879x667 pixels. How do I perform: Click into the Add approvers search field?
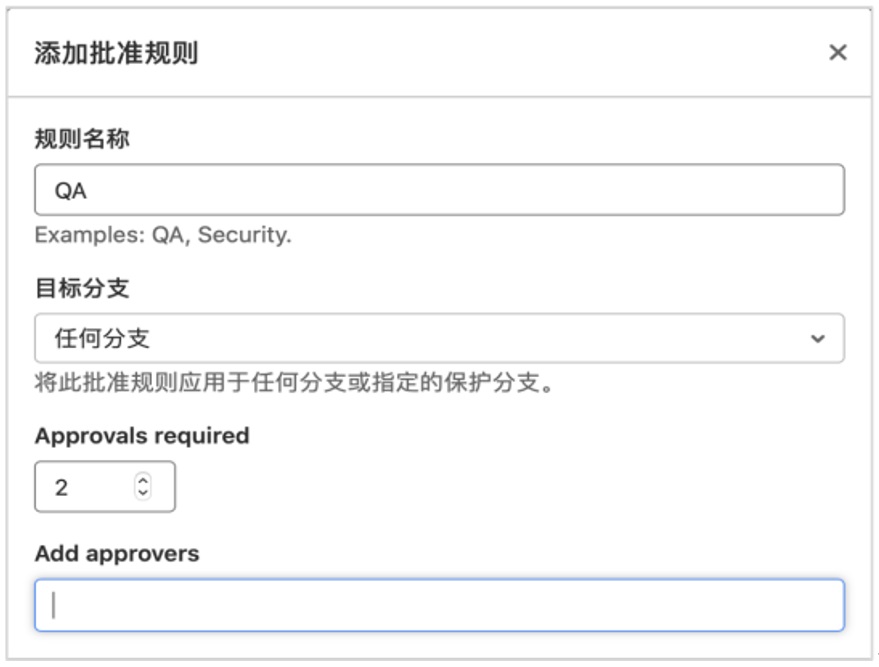[440, 605]
